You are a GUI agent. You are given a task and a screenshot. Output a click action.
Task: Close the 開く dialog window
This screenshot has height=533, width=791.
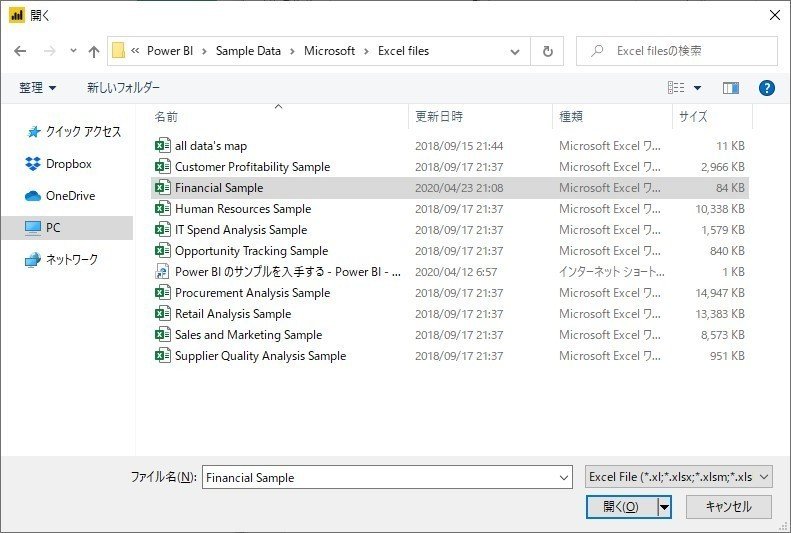tap(775, 15)
